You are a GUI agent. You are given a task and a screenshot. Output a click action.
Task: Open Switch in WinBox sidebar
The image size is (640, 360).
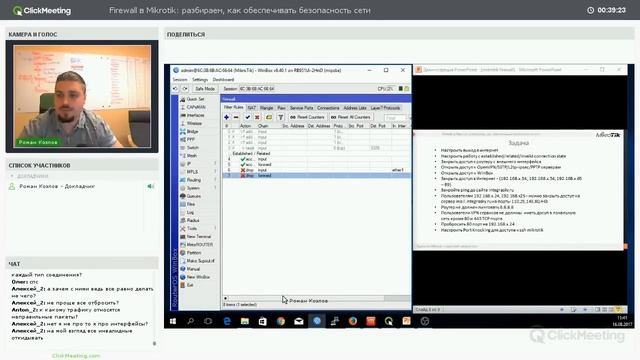190,147
